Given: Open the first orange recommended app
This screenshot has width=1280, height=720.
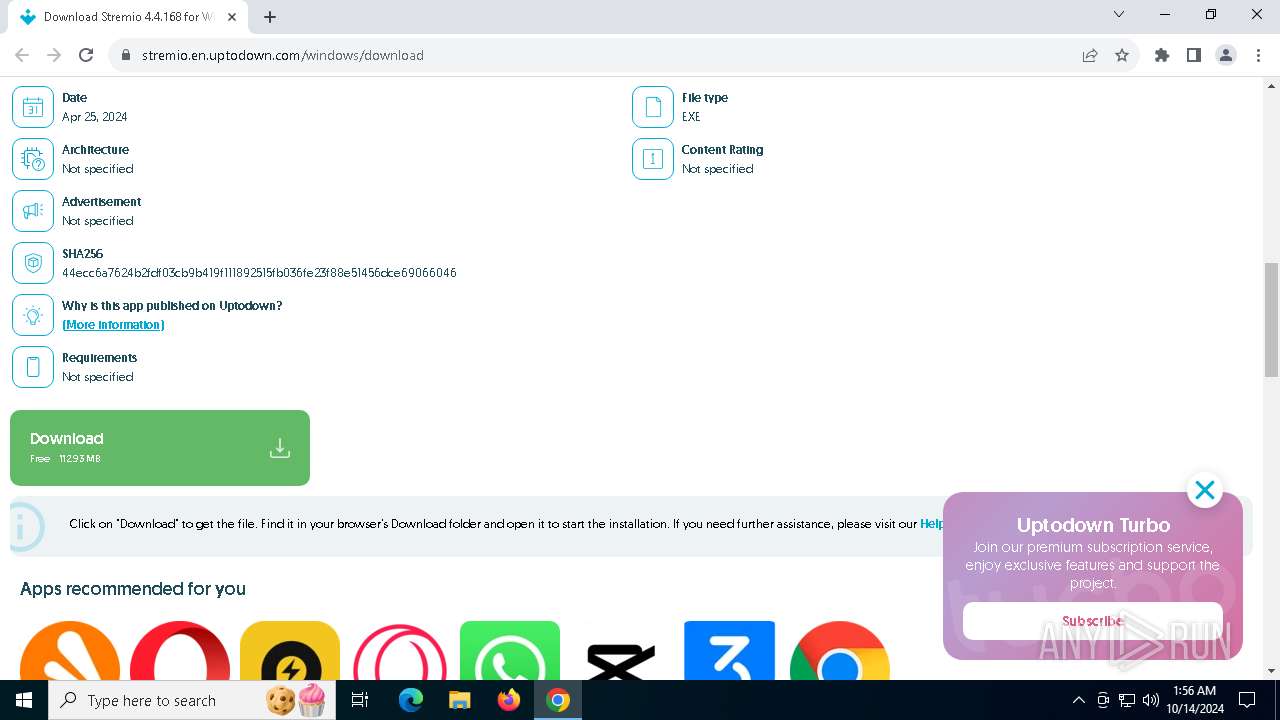Looking at the screenshot, I should 70,651.
